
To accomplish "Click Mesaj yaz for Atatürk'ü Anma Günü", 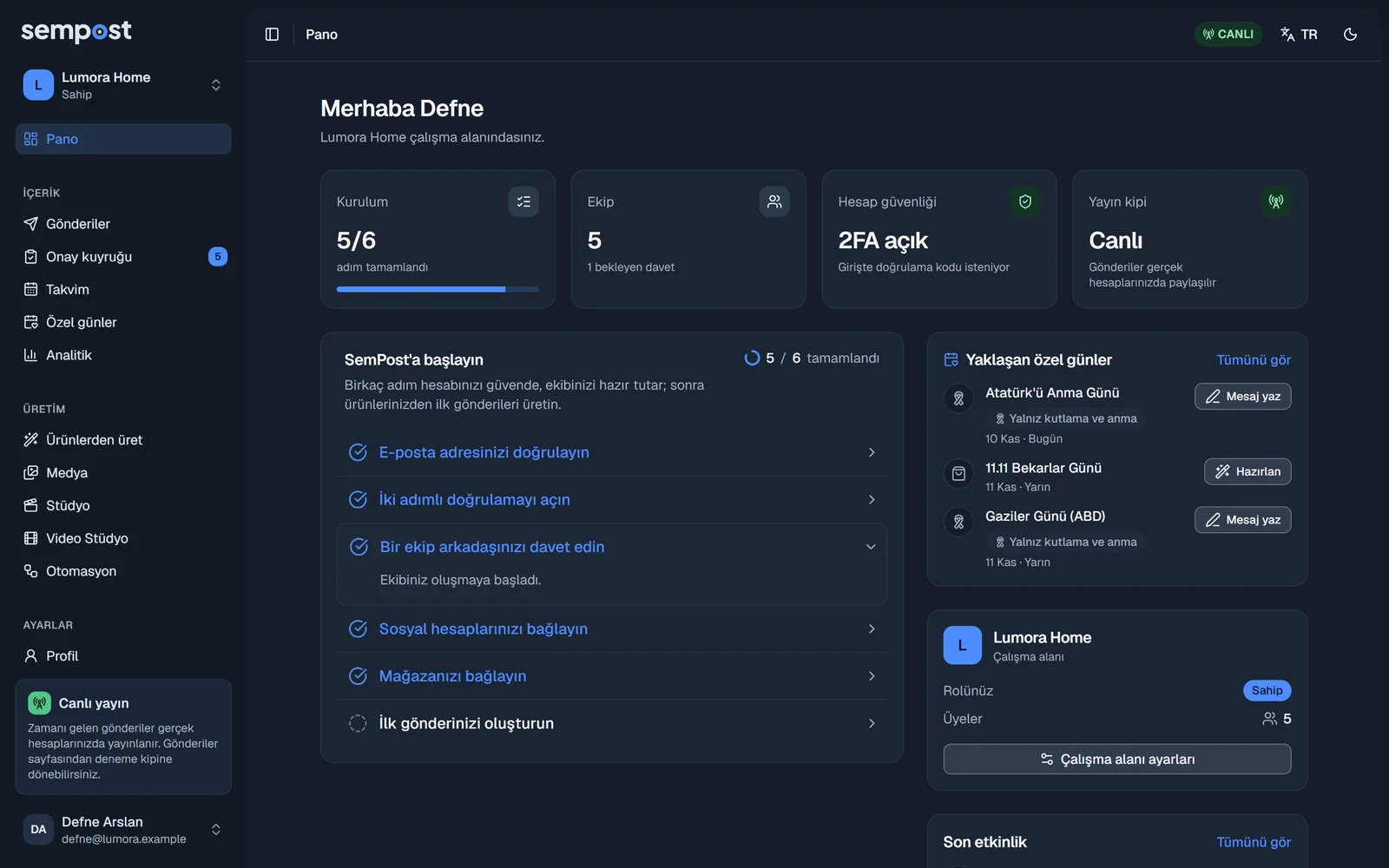I will tap(1243, 397).
